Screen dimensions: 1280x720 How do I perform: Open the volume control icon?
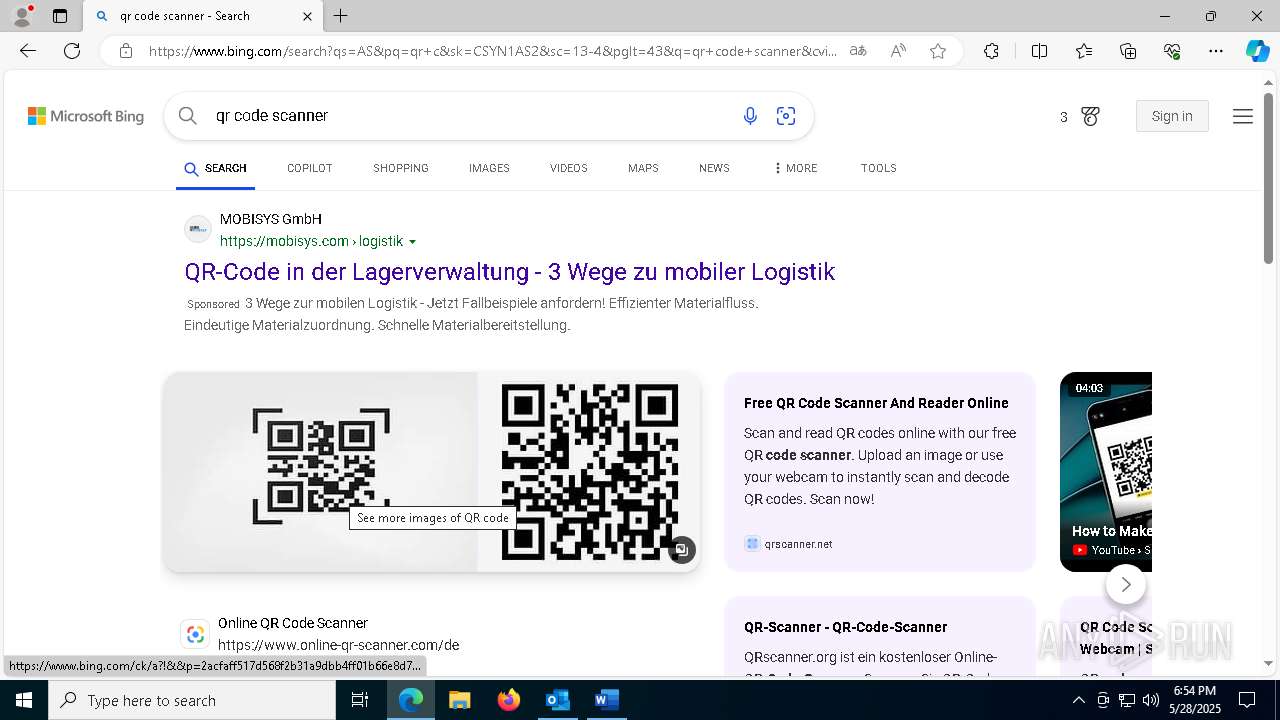(1150, 700)
